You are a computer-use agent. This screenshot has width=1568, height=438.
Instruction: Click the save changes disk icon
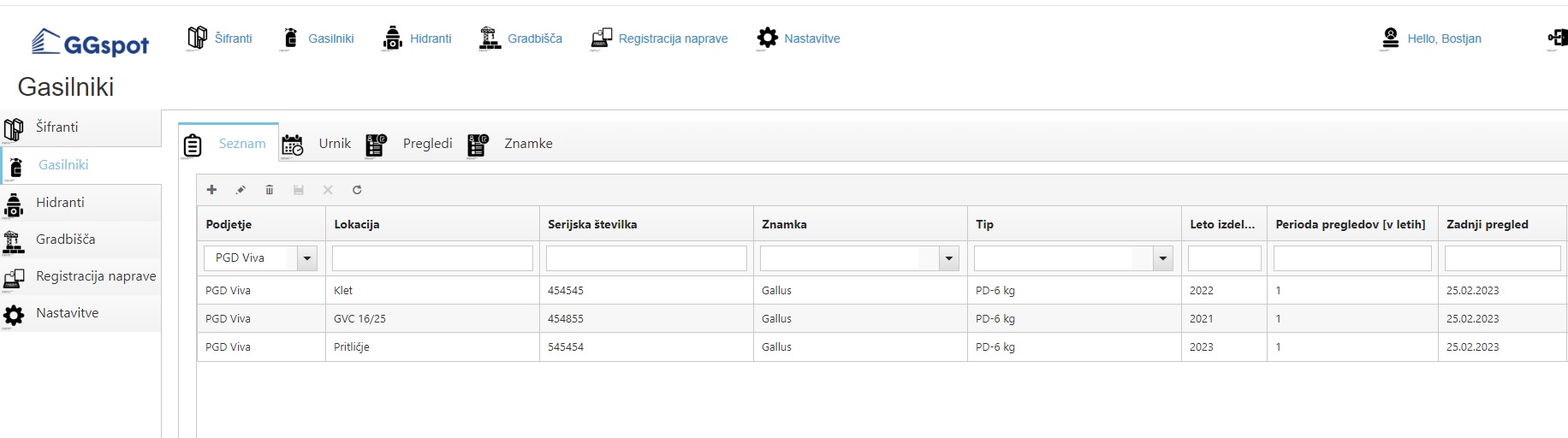pos(299,190)
